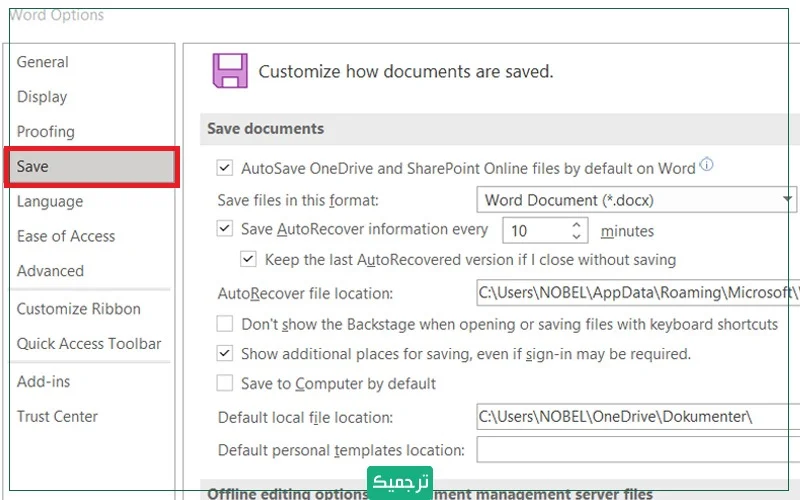800x500 pixels.
Task: Decrease AutoRecover minutes with down arrow
Action: click(x=577, y=237)
